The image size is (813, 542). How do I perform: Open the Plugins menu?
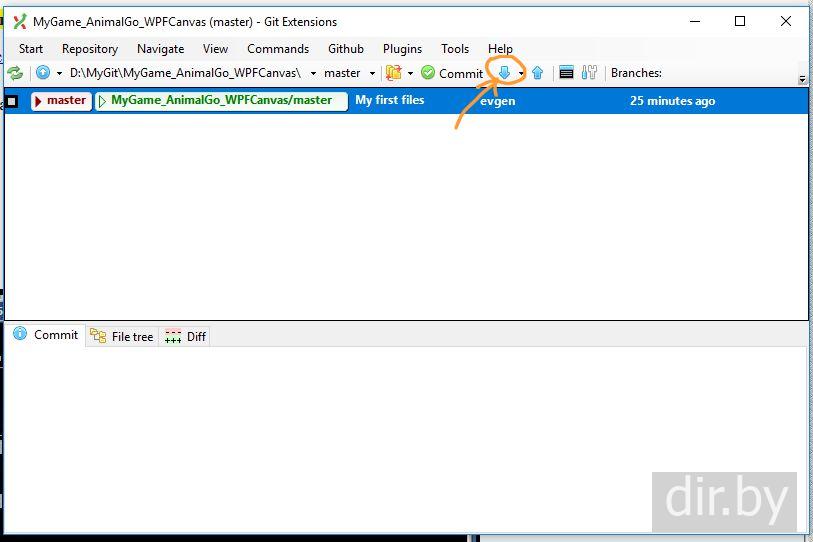tap(402, 49)
